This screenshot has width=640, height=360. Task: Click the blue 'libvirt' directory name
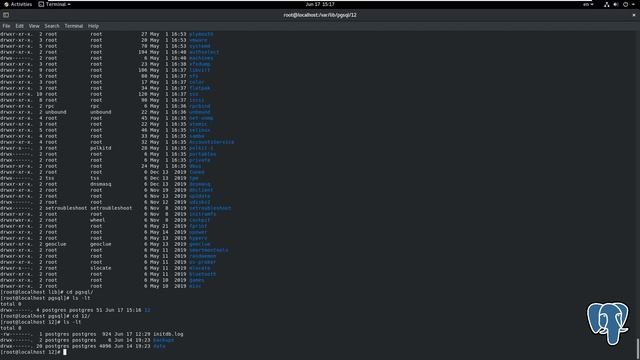pos(200,70)
